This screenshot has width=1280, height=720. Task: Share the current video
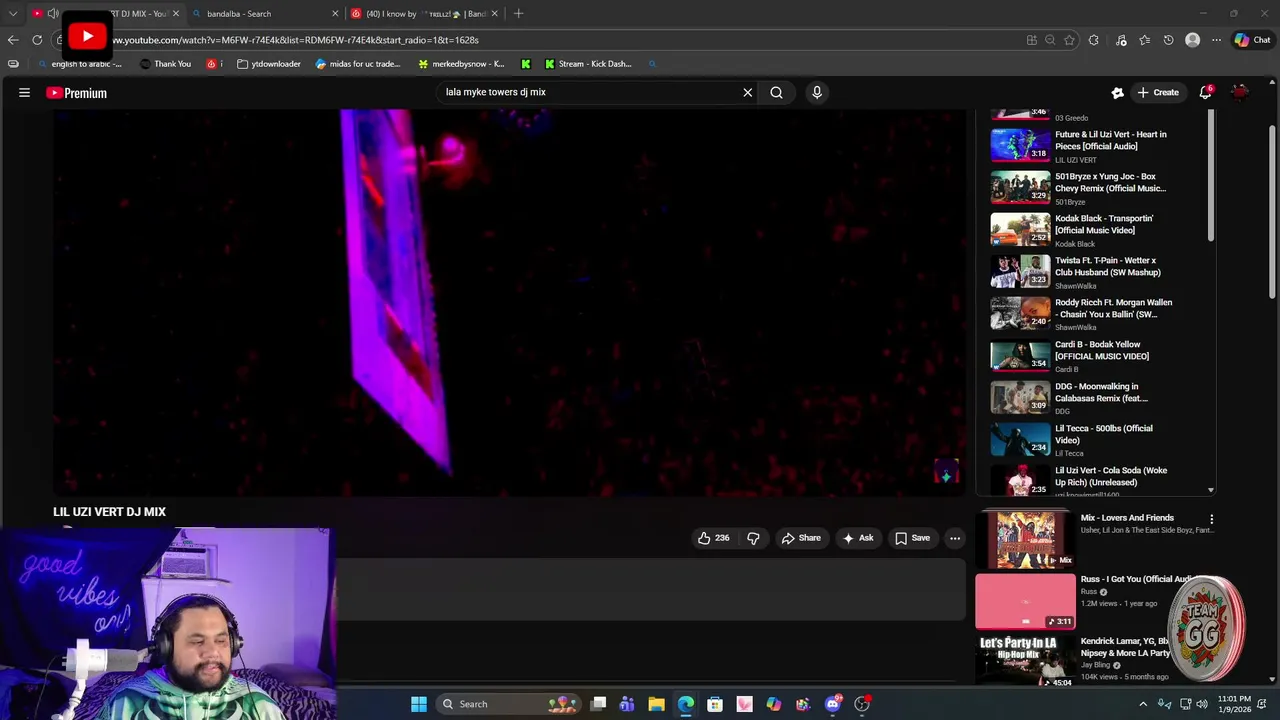click(801, 538)
